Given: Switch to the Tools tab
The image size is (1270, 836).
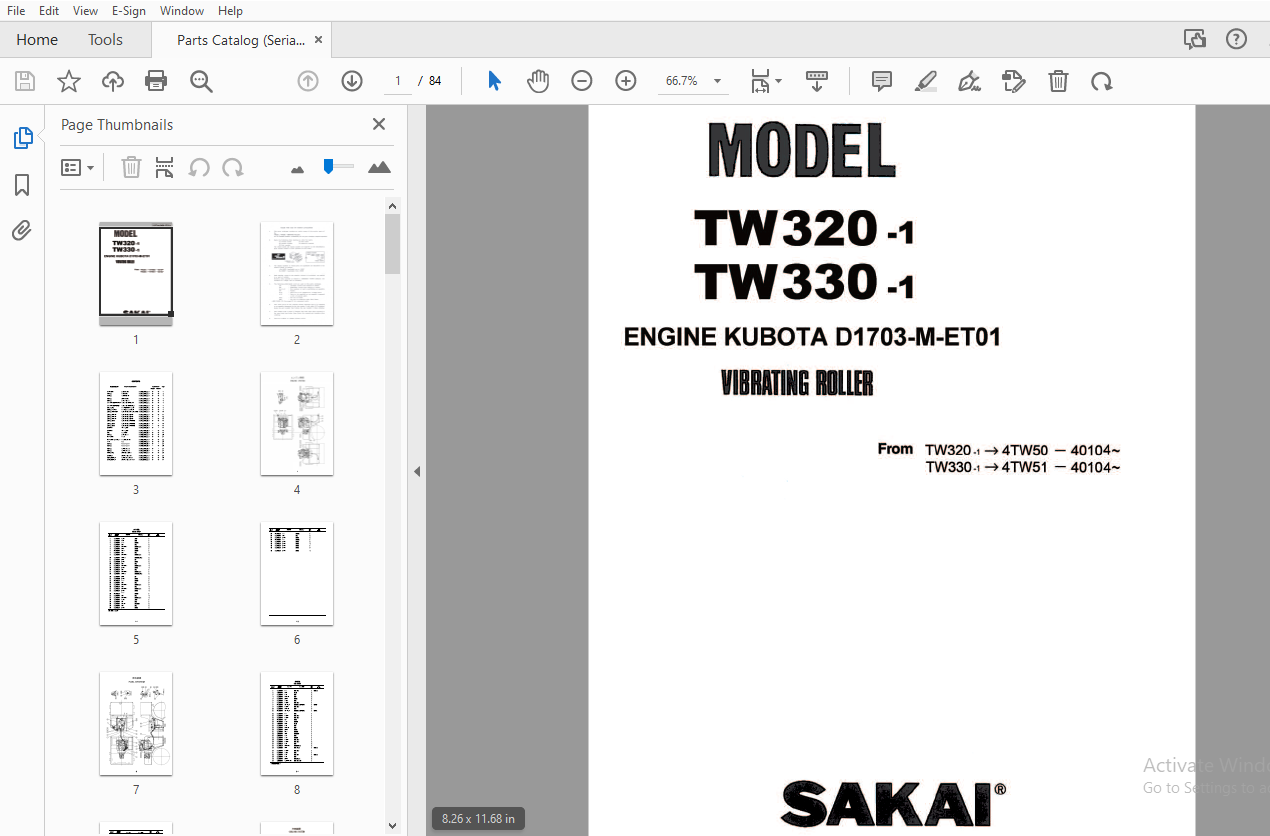Looking at the screenshot, I should (x=105, y=40).
